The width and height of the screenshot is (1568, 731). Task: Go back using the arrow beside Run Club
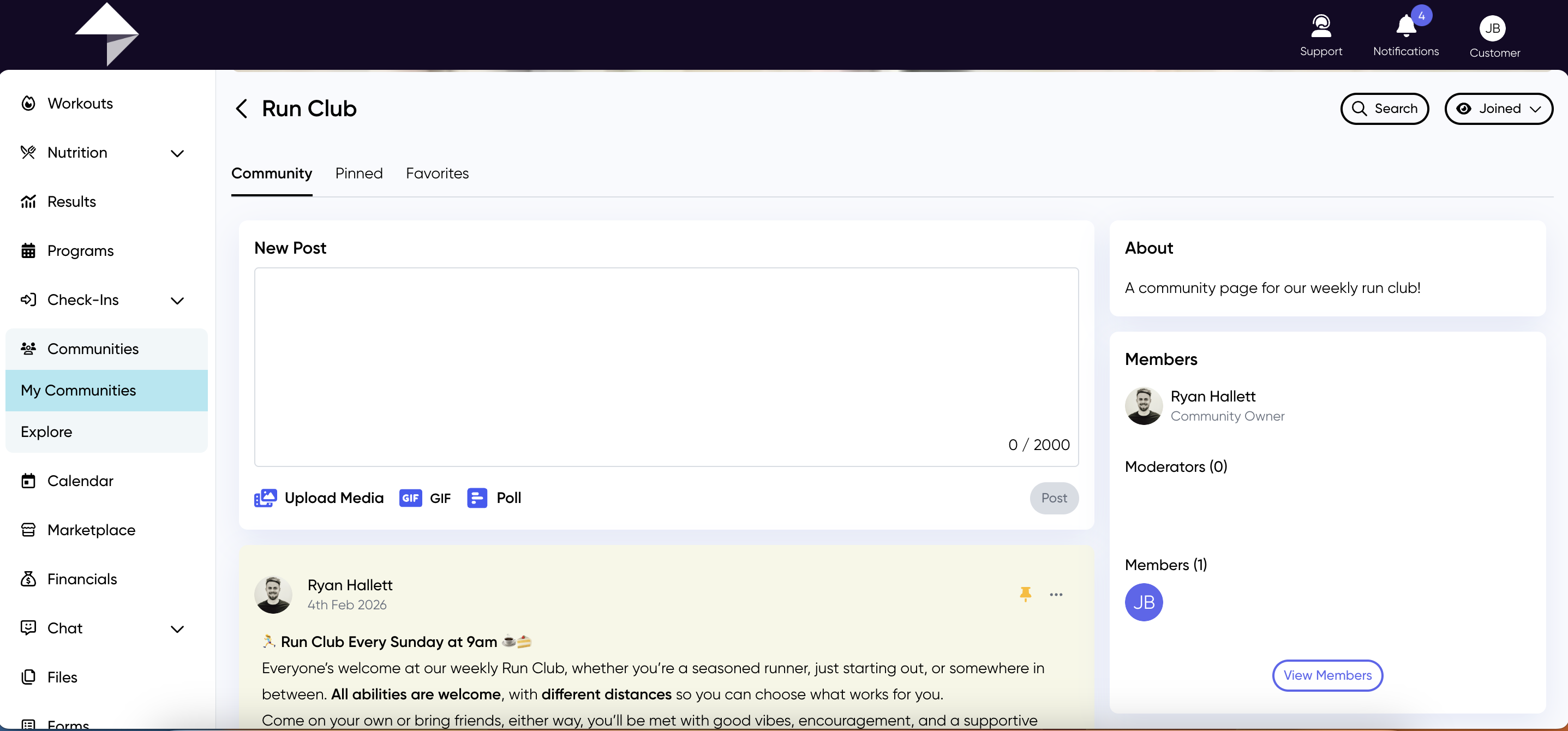coord(241,109)
